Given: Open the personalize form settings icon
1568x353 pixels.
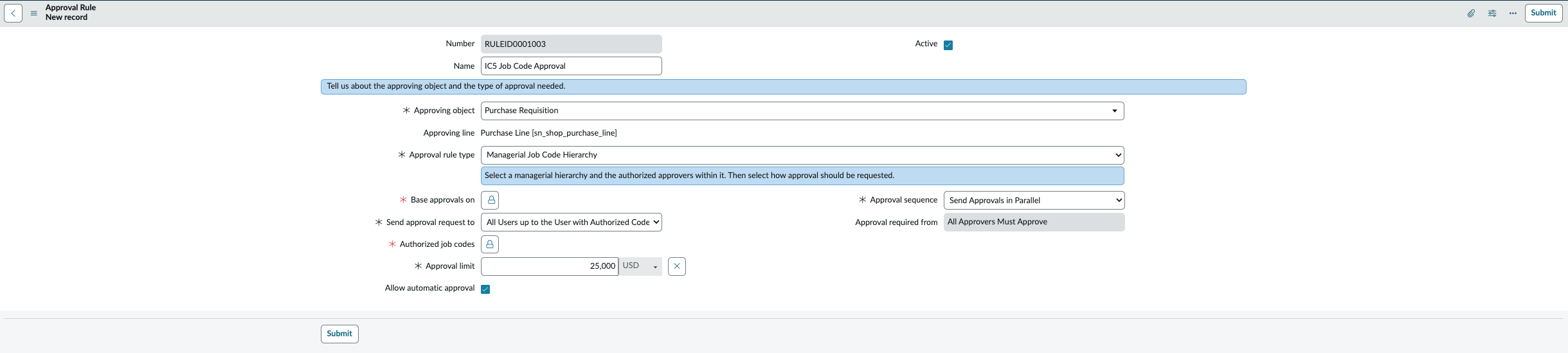Looking at the screenshot, I should point(1492,13).
